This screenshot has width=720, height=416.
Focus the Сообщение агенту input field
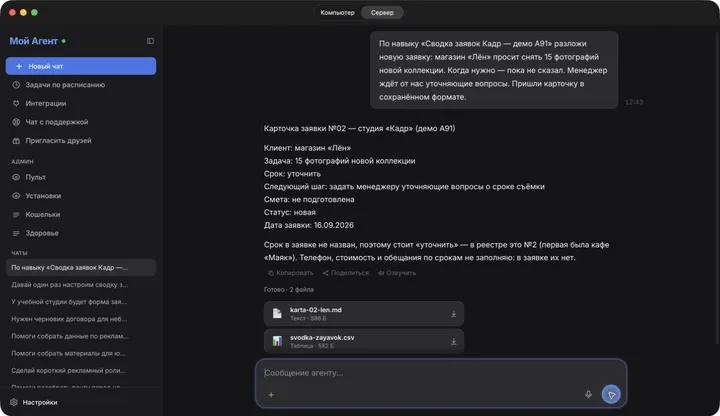click(x=441, y=373)
